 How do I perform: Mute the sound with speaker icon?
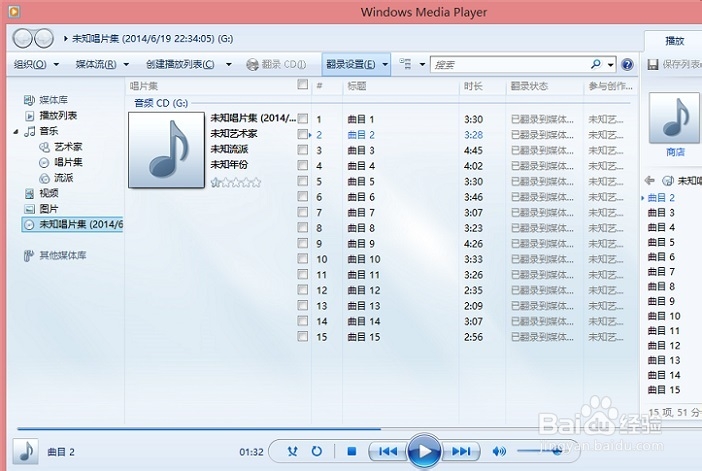499,451
